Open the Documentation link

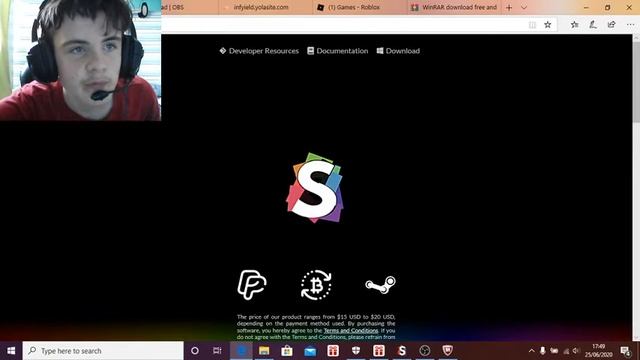338,51
